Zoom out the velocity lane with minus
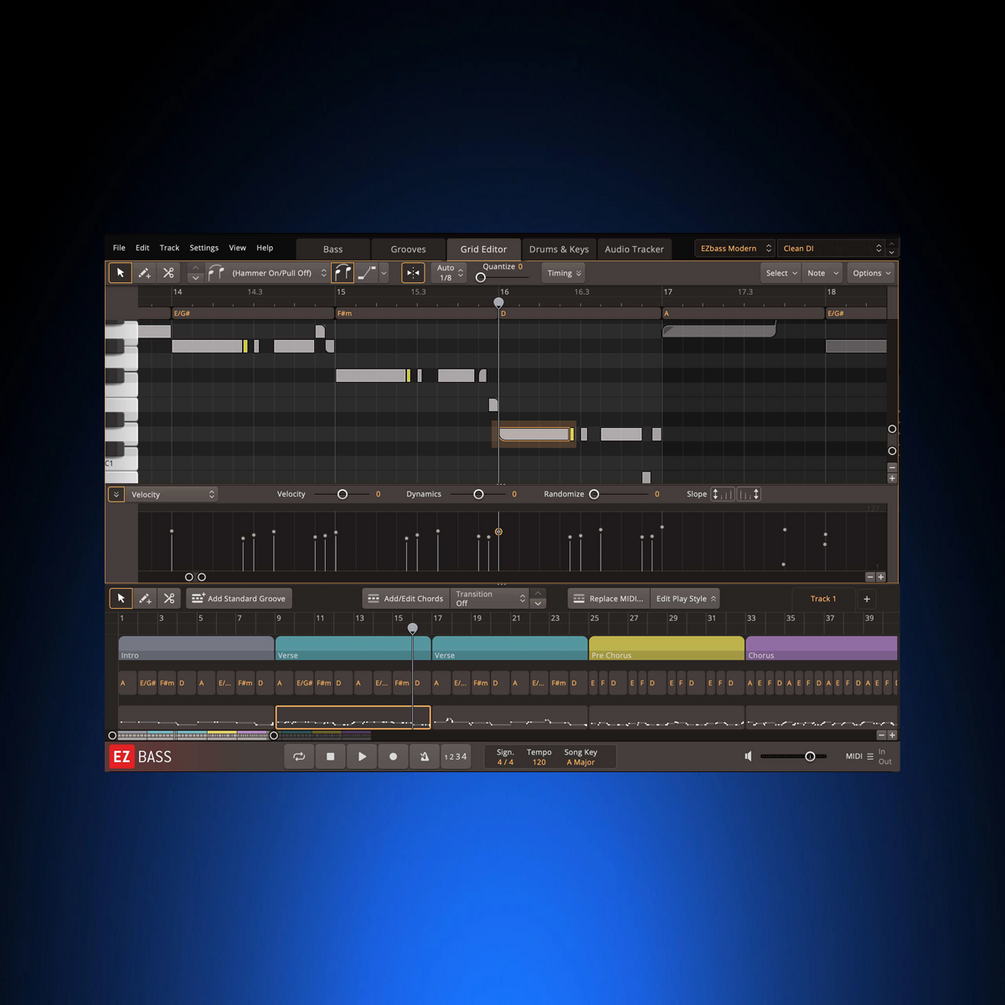Screen dimensions: 1005x1005 [x=870, y=577]
